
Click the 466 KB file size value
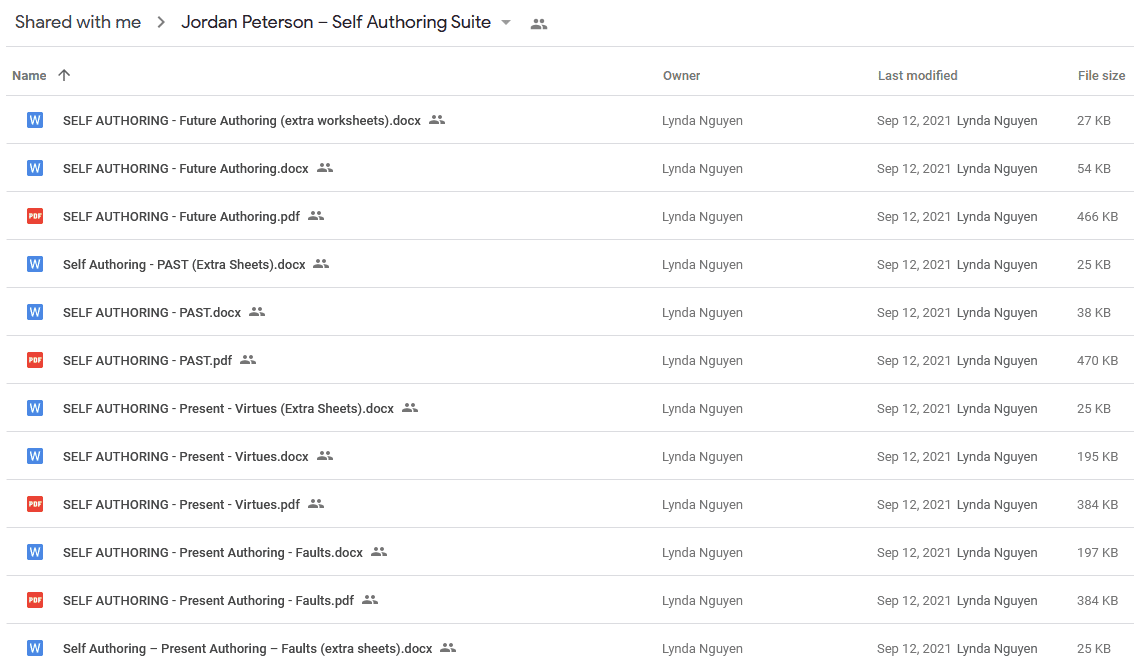click(1097, 216)
